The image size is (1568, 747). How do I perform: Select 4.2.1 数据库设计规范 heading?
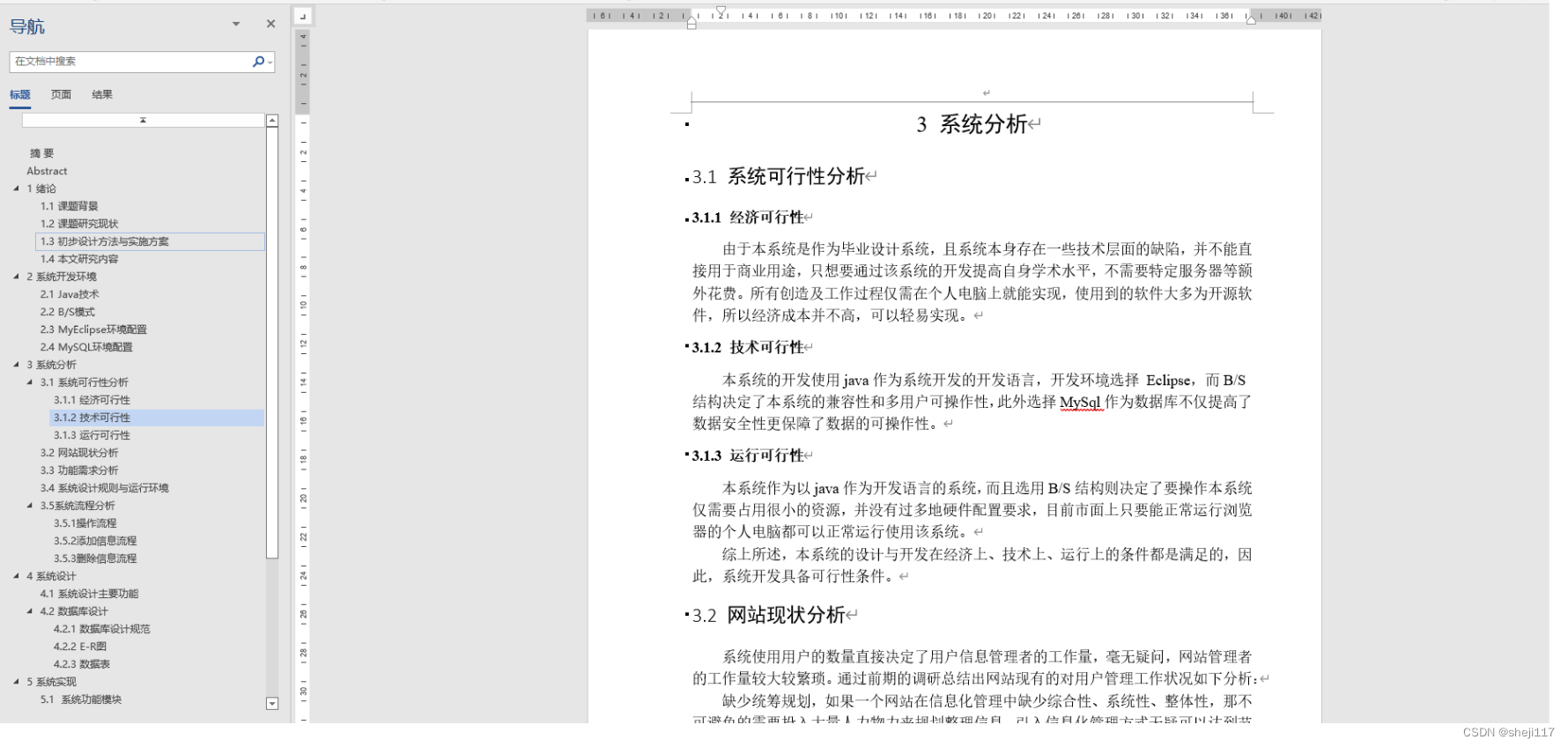tap(102, 629)
